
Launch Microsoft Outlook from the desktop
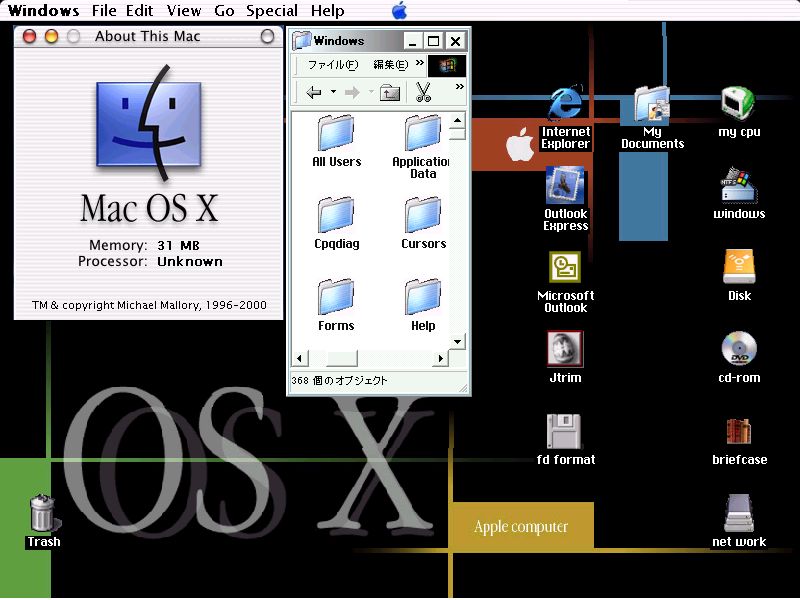pyautogui.click(x=565, y=267)
